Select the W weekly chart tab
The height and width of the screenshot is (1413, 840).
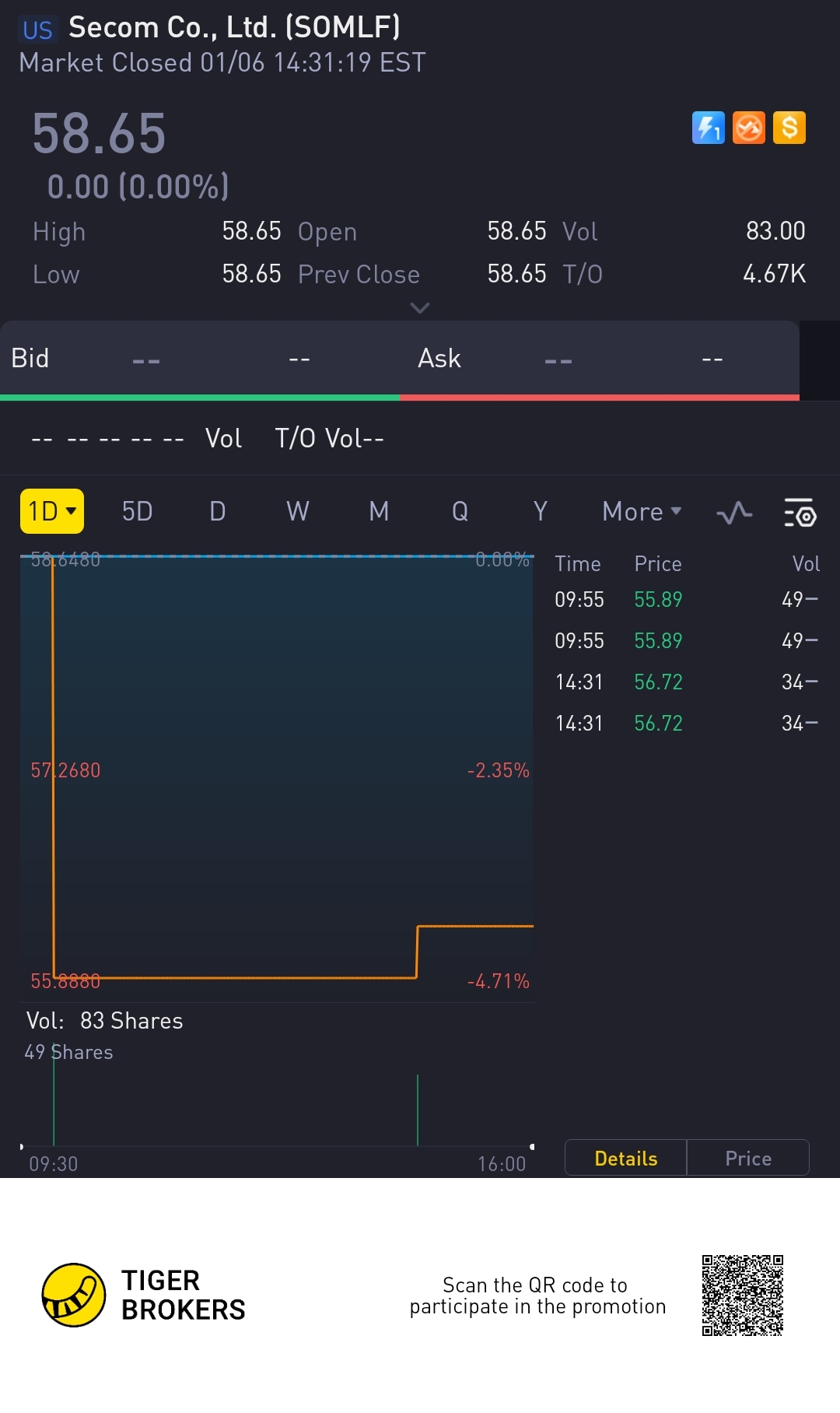pos(297,511)
